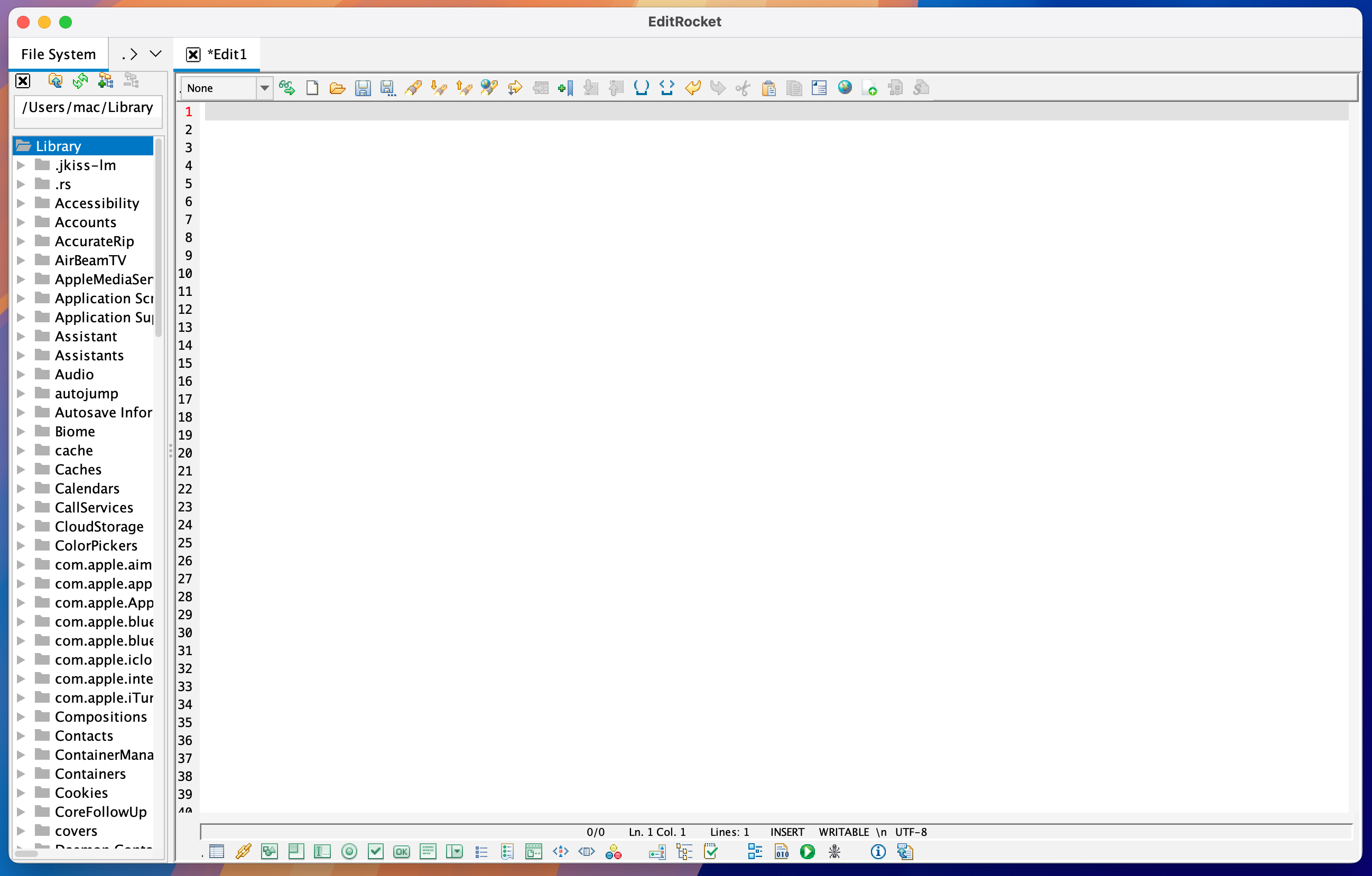Click the Save floppy disk icon
1372x876 pixels.
click(x=363, y=88)
